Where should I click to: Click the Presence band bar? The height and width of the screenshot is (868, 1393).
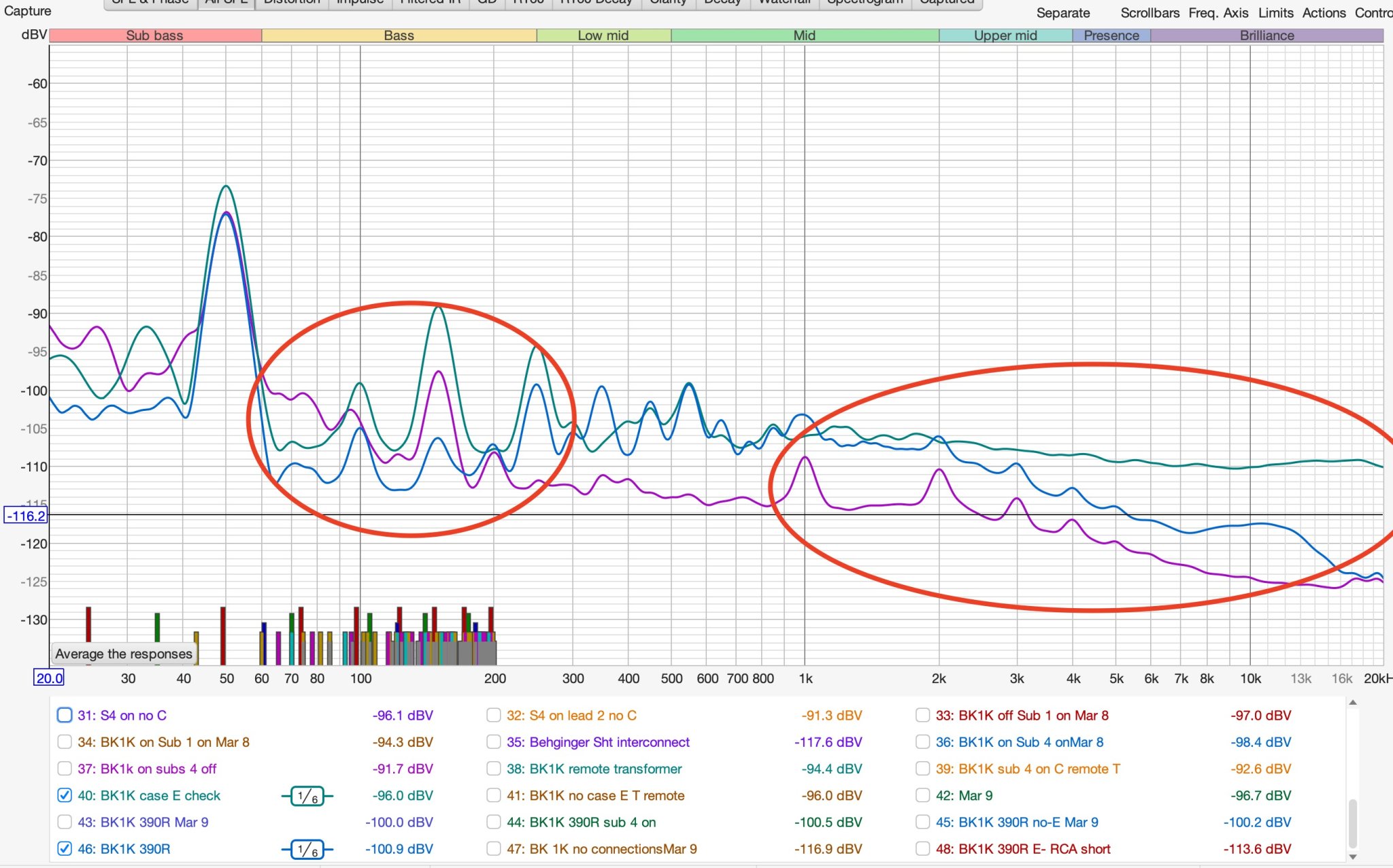(1111, 35)
